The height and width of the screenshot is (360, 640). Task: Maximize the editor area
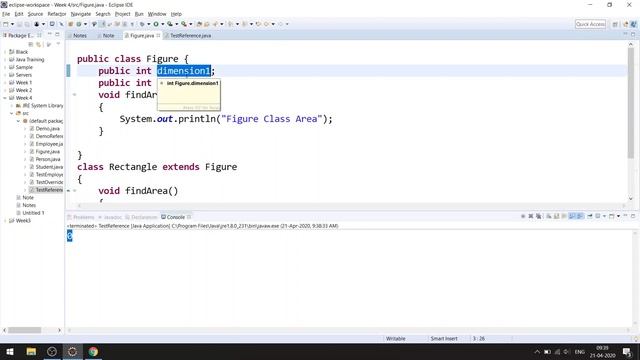coord(633,35)
